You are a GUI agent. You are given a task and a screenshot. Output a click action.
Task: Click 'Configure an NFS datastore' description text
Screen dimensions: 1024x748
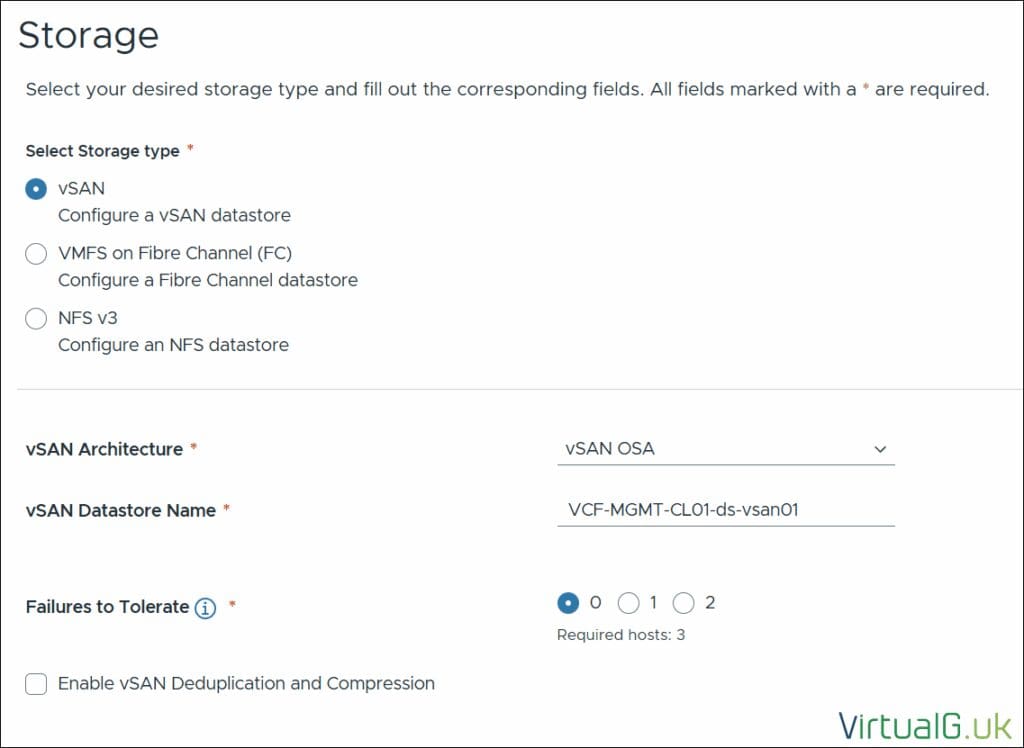click(173, 345)
